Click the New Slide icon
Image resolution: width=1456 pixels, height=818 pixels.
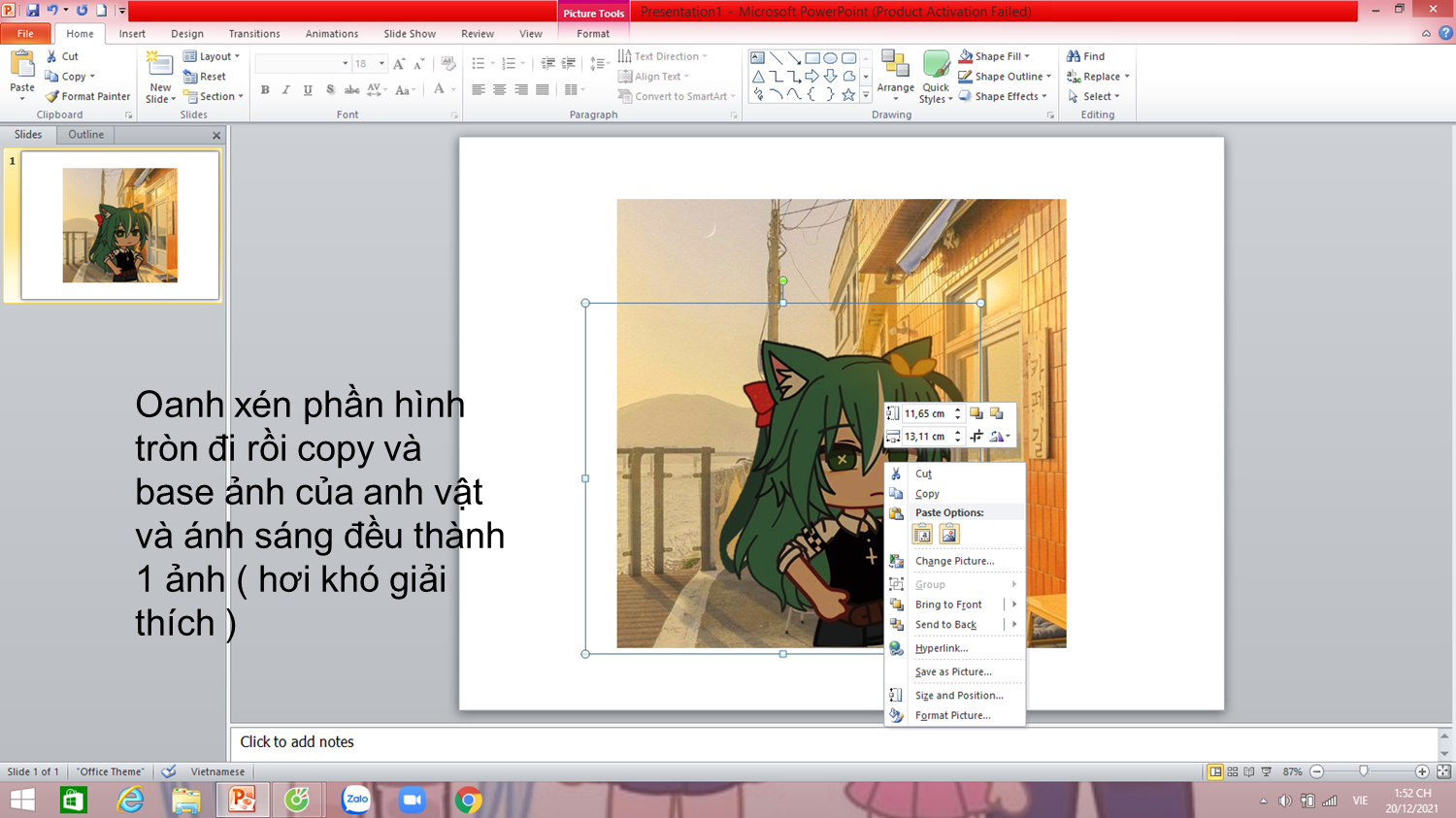160,66
